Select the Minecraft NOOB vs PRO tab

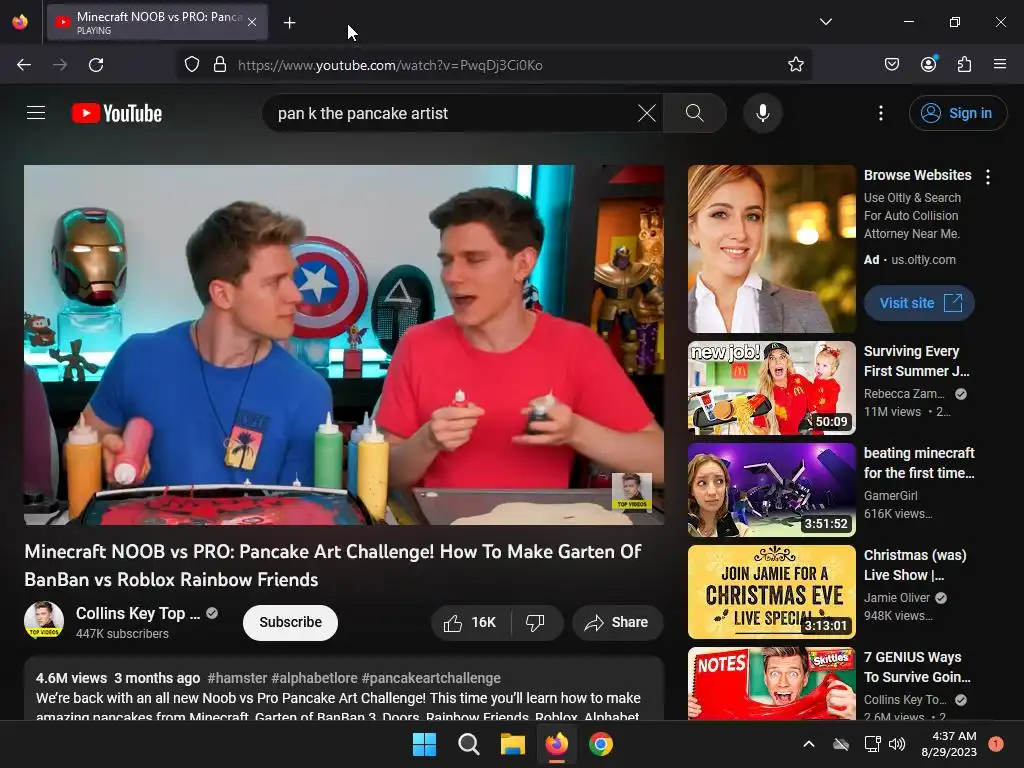(157, 23)
